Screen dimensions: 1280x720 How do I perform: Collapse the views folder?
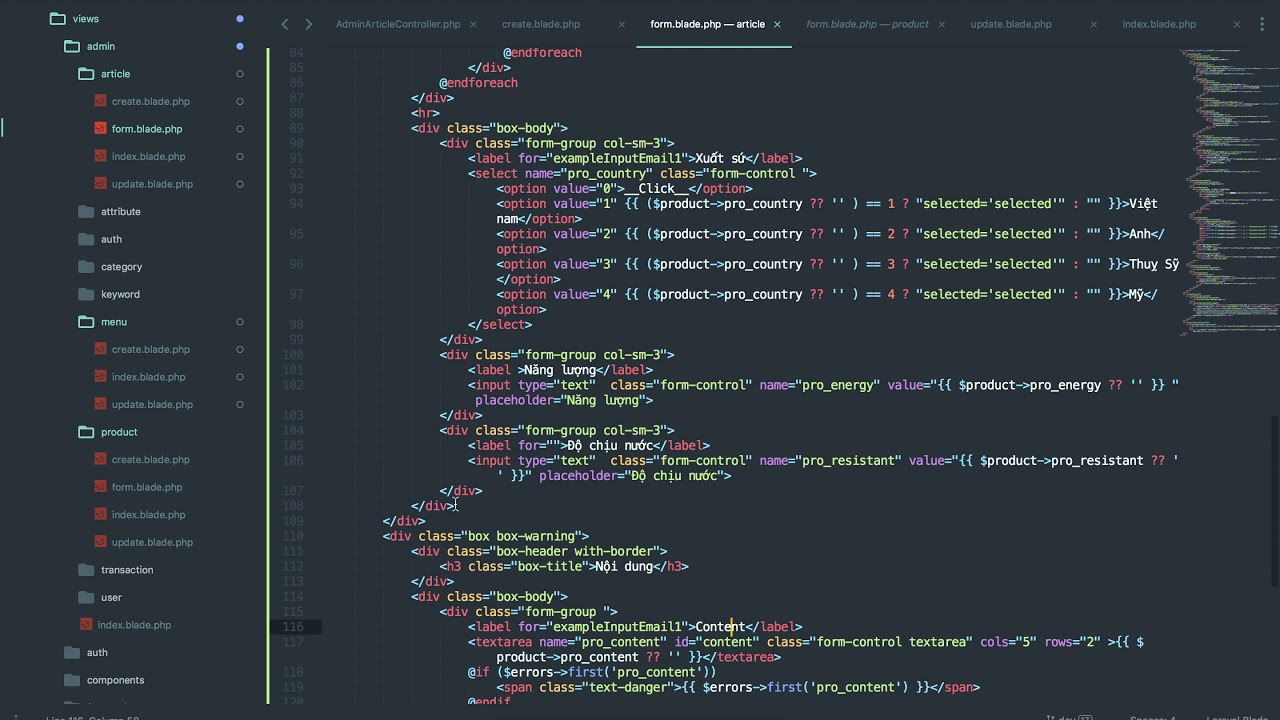73,19
